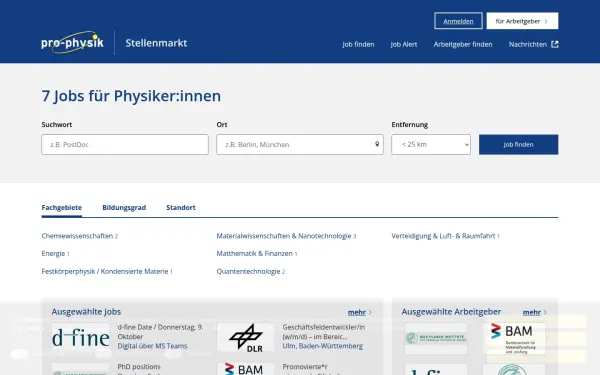Open the d-fine company logo
The height and width of the screenshot is (375, 600).
pos(80,337)
